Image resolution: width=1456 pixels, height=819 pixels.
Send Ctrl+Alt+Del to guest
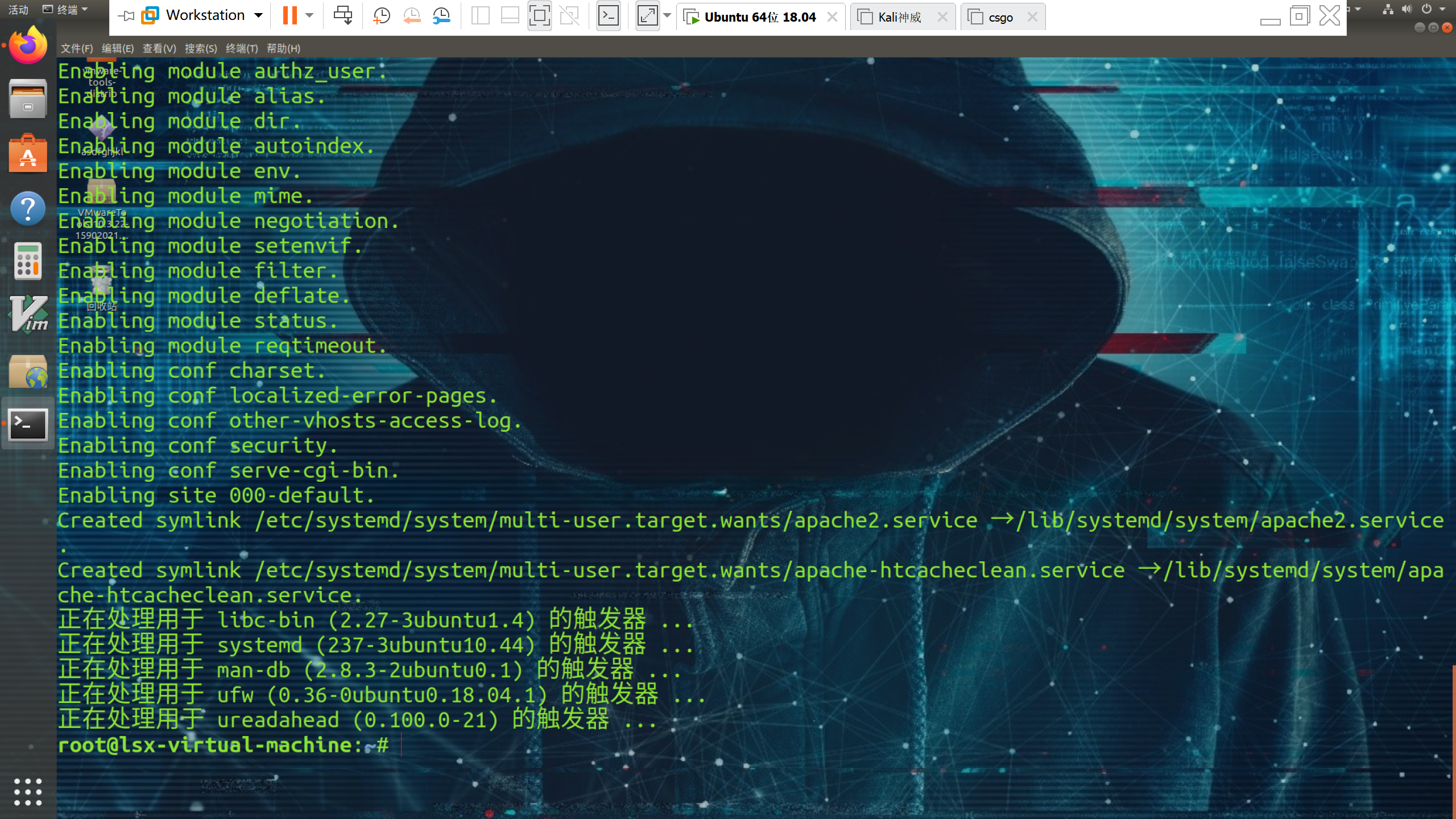[x=342, y=15]
